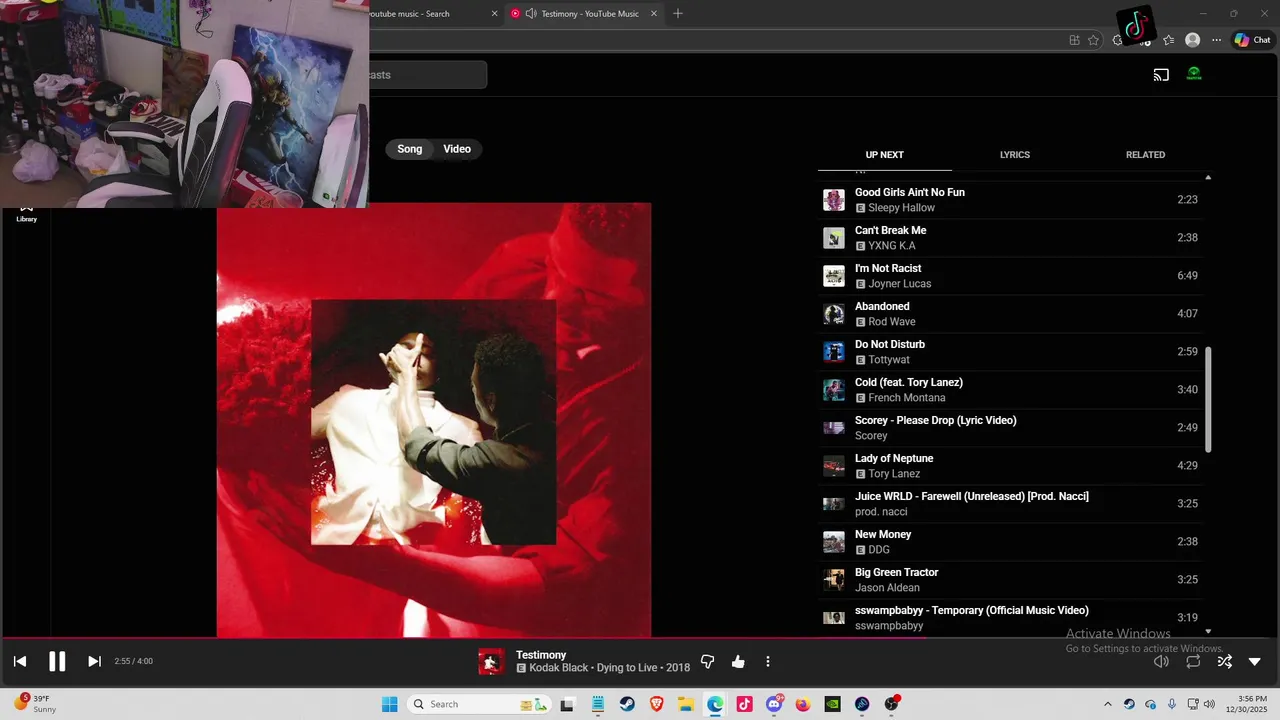Image resolution: width=1280 pixels, height=720 pixels.
Task: Skip to the previous track
Action: [x=20, y=661]
